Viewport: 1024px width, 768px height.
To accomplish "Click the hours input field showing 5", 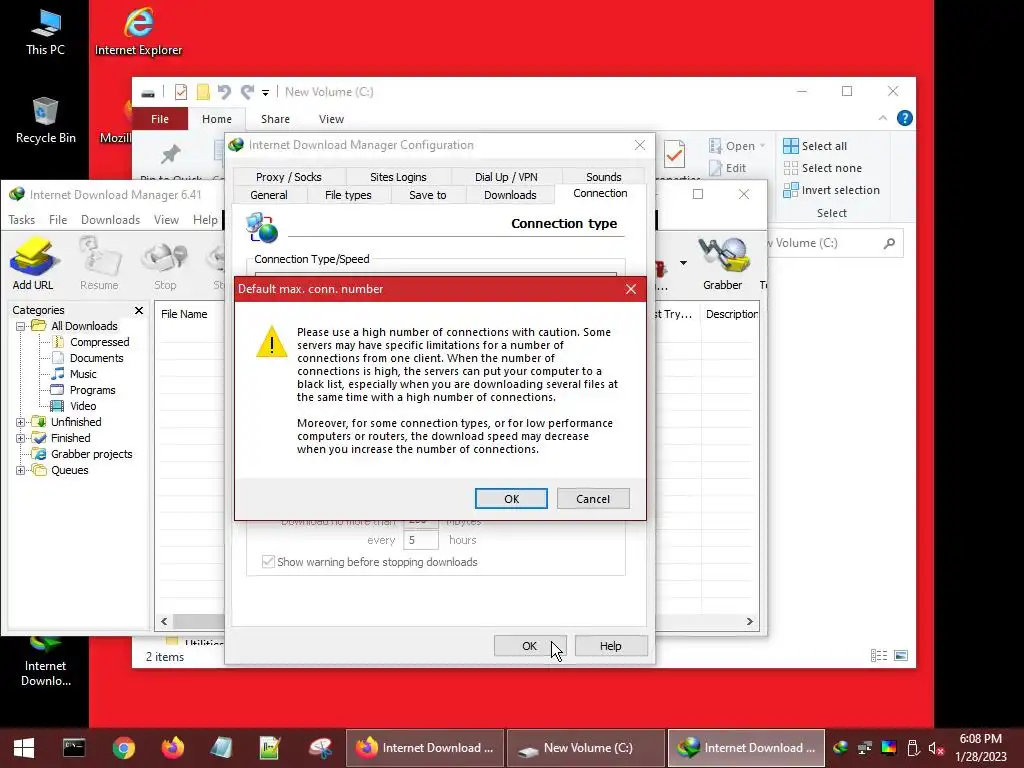I will pos(421,540).
